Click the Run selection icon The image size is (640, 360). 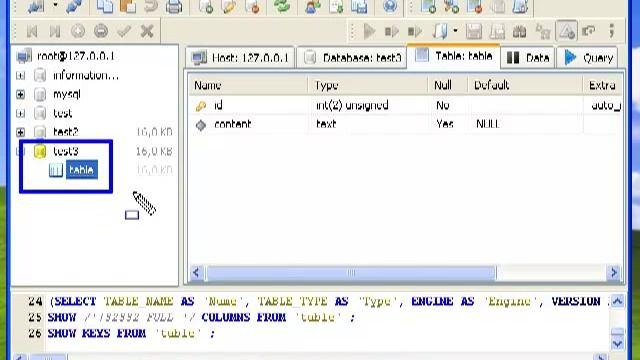(x=391, y=31)
